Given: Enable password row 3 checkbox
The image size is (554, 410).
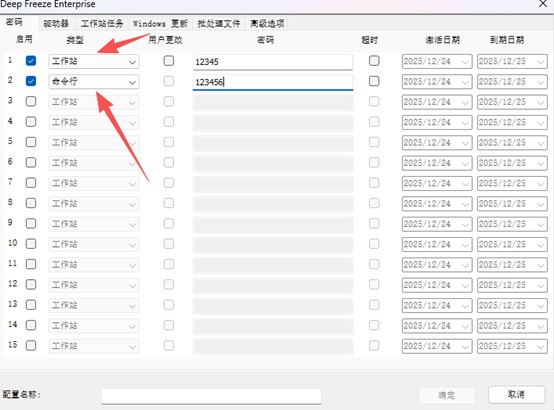Looking at the screenshot, I should pyautogui.click(x=31, y=101).
